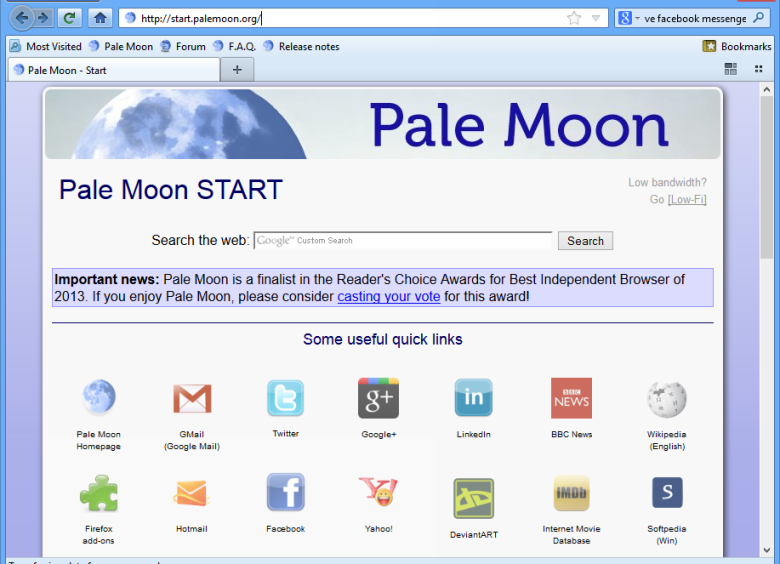Open the DeviantART quick link icon

(x=473, y=498)
